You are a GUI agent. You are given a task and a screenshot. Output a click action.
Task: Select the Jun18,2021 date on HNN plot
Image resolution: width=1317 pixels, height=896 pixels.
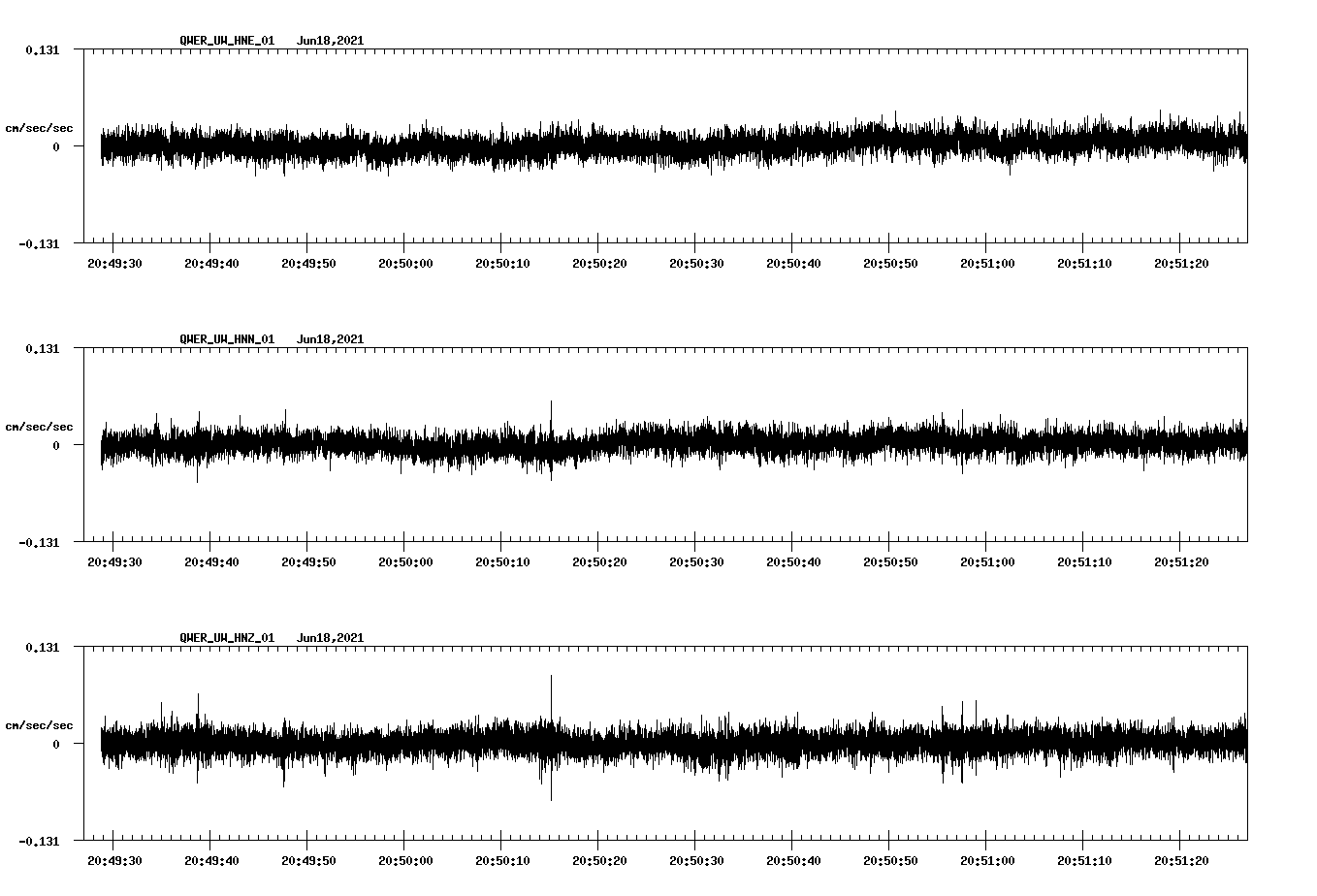[x=331, y=339]
